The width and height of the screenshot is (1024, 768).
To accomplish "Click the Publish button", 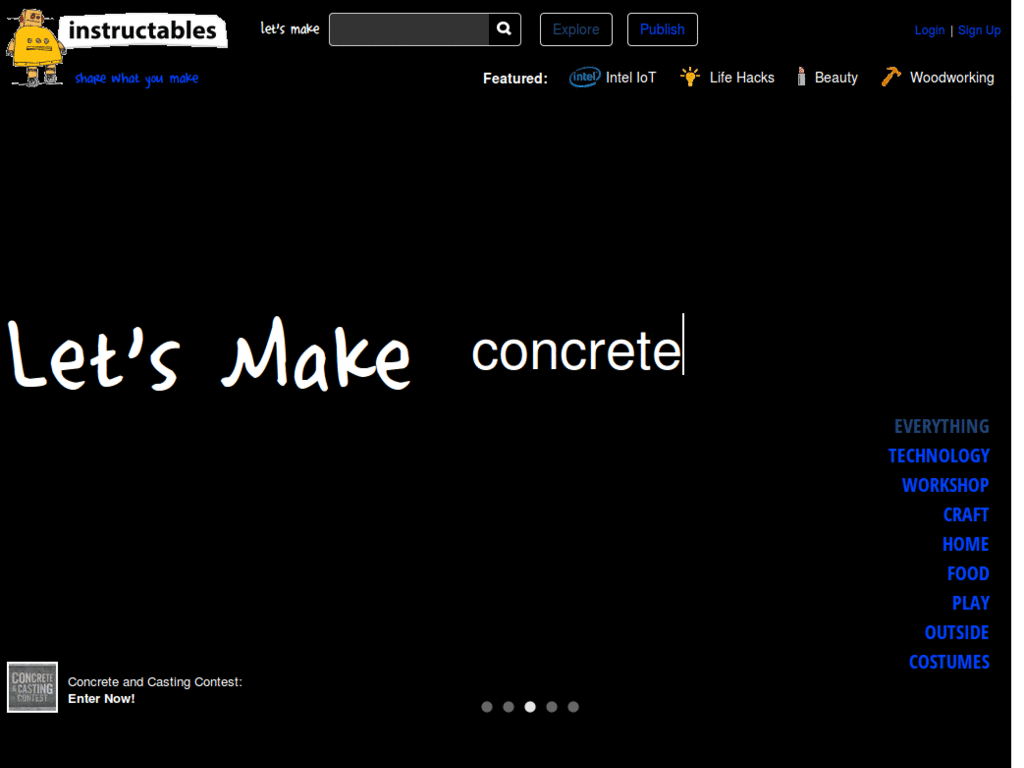I will point(662,29).
